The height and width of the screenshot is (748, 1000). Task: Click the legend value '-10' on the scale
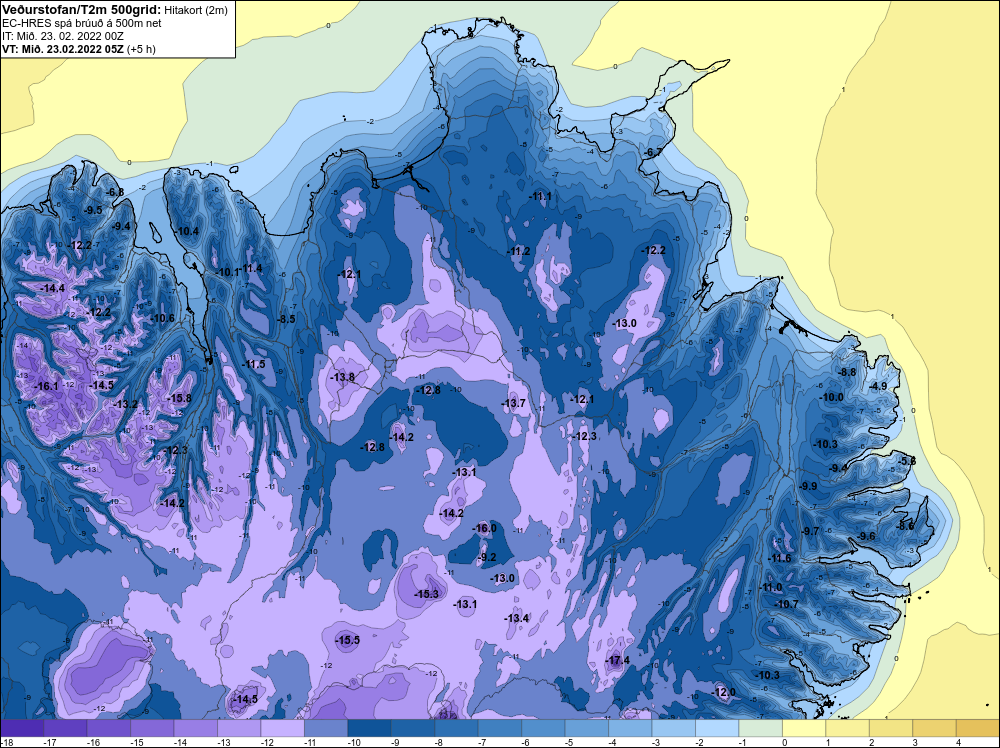(354, 742)
